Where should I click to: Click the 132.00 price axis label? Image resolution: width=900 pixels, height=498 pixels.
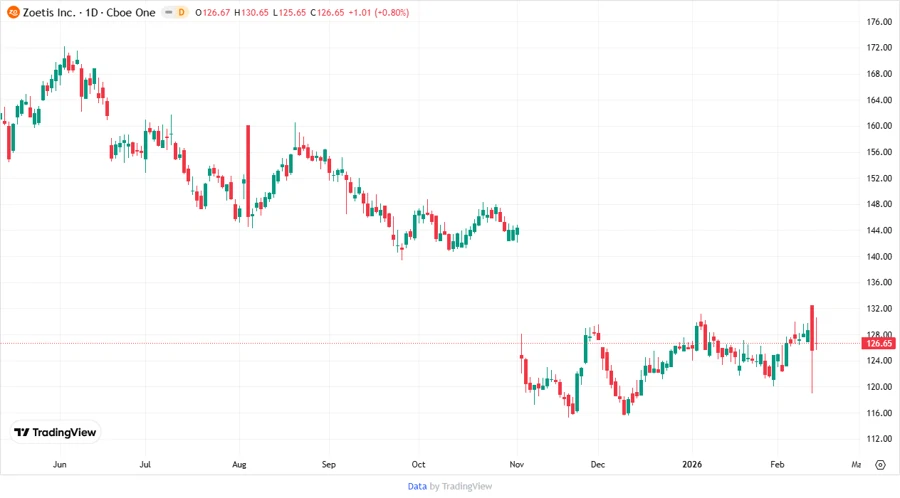pos(879,308)
